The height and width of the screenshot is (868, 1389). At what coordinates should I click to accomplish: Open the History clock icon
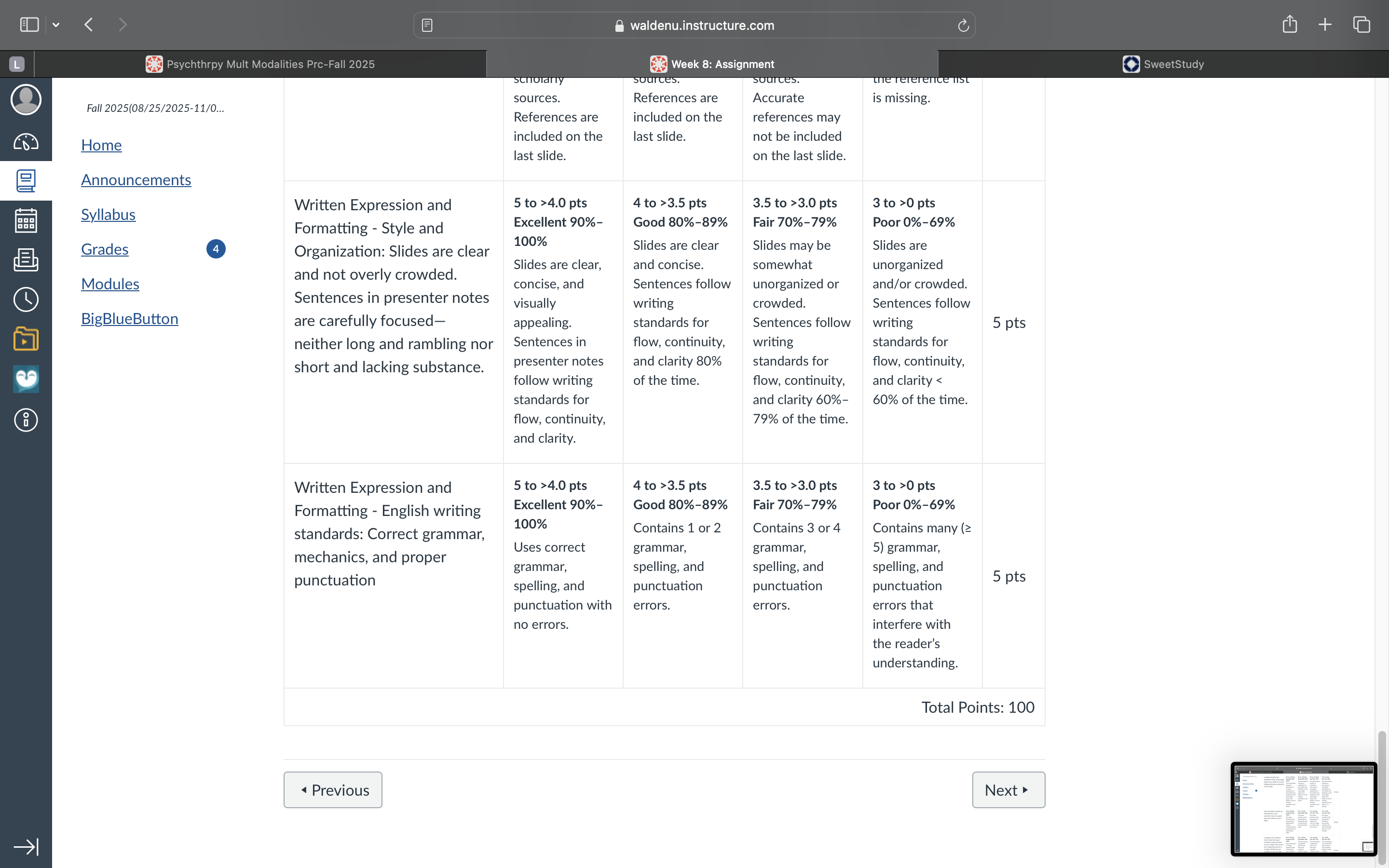[26, 299]
